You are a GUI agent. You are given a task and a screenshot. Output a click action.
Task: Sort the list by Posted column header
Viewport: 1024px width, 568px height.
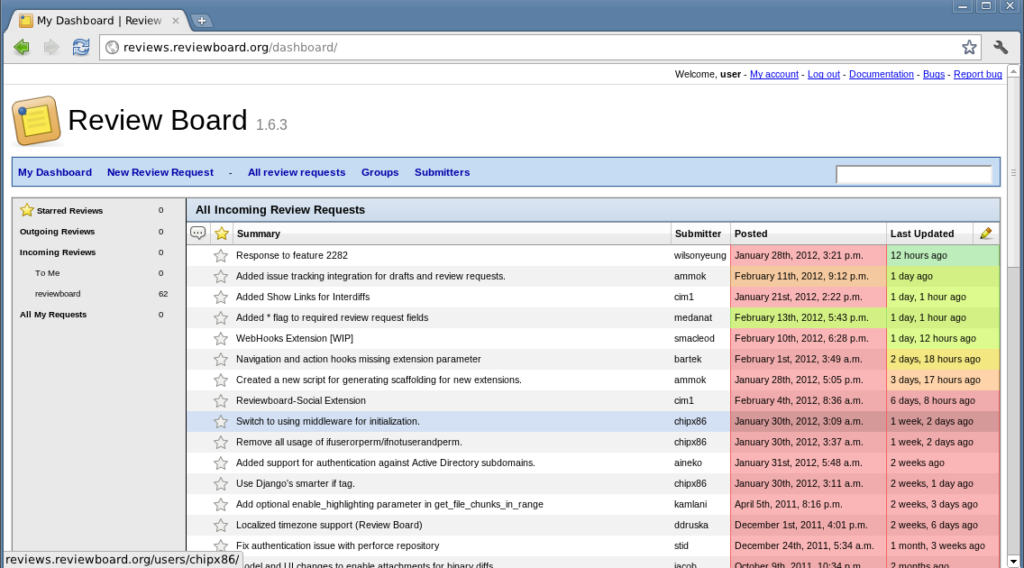click(x=751, y=233)
